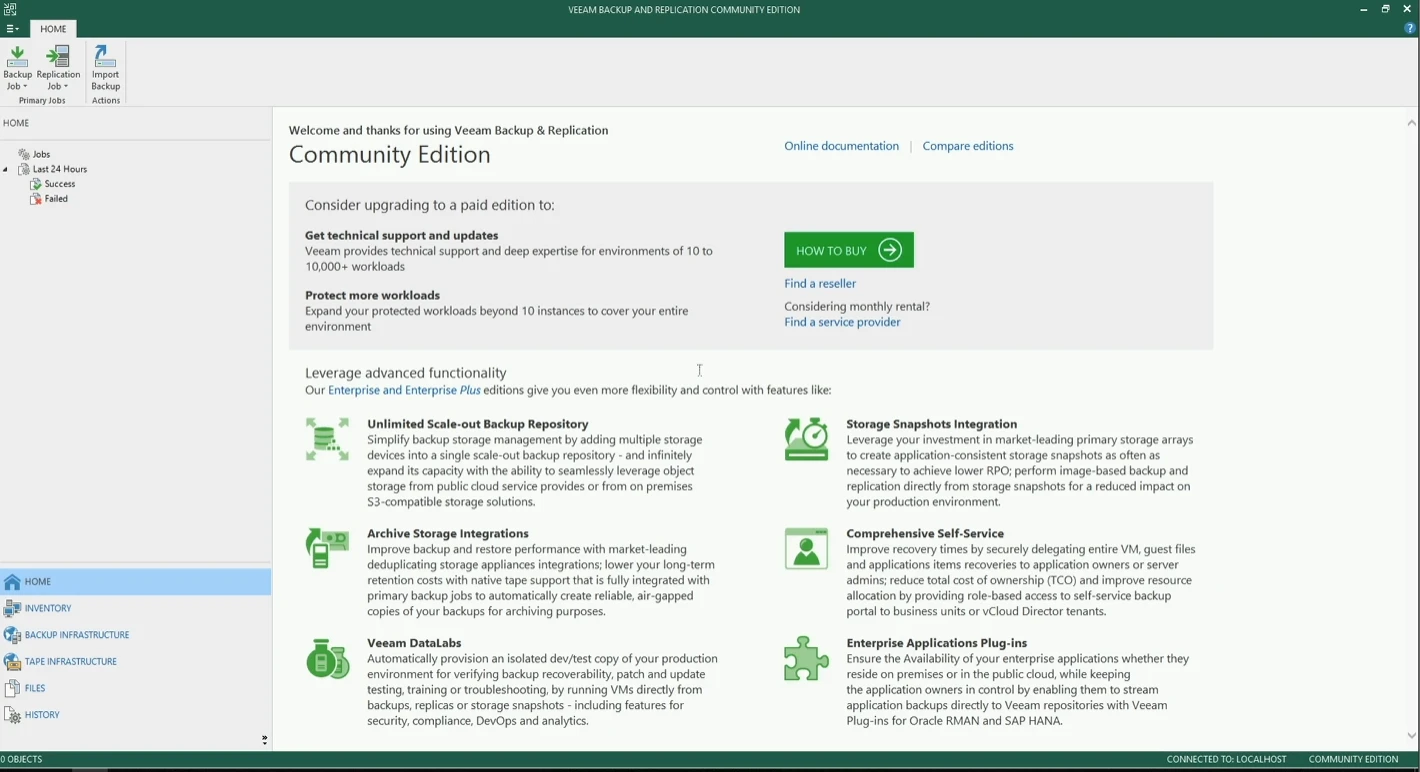
Task: Click the blue help question mark icon
Action: tap(1409, 29)
